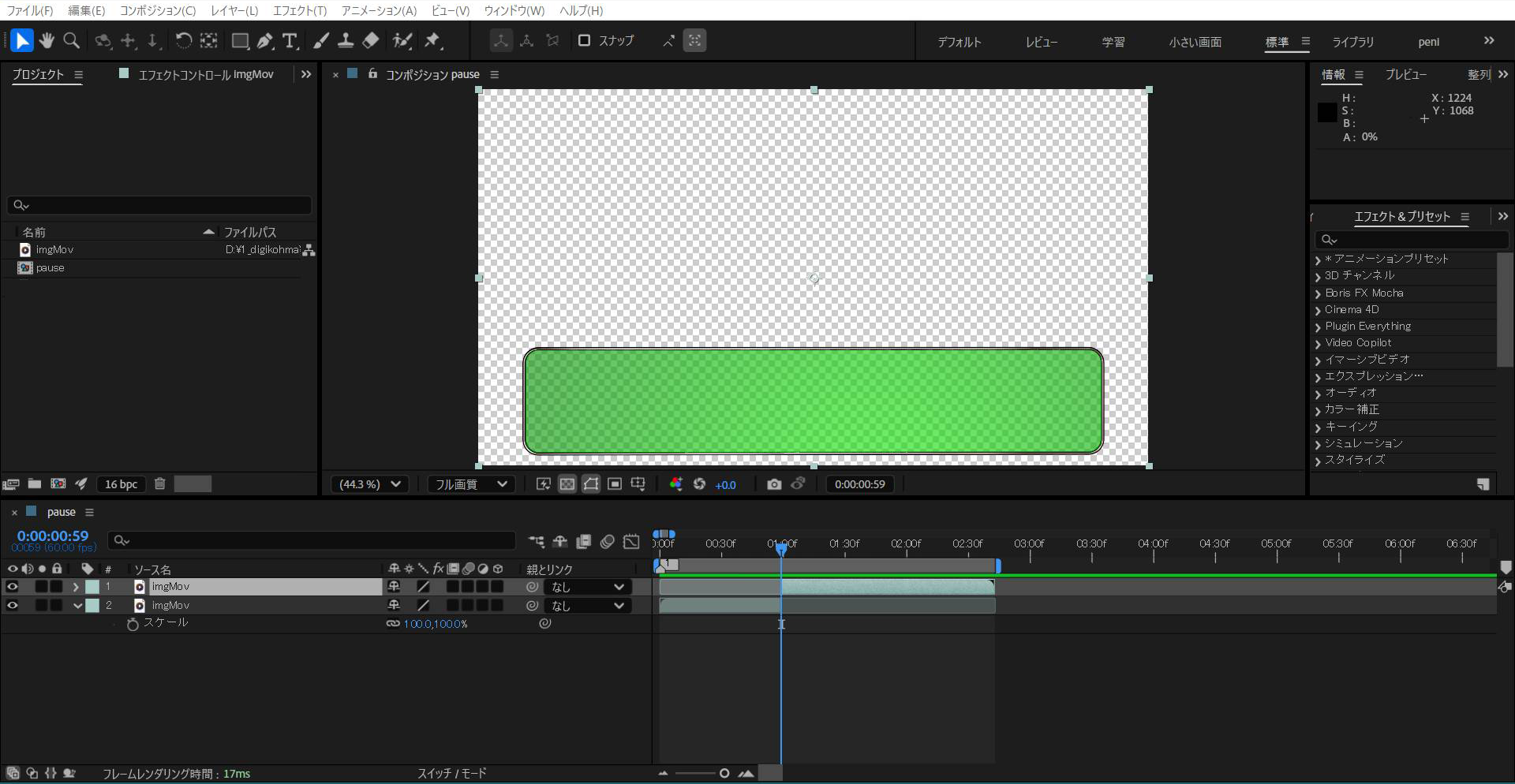Select the Hand tool

47,40
